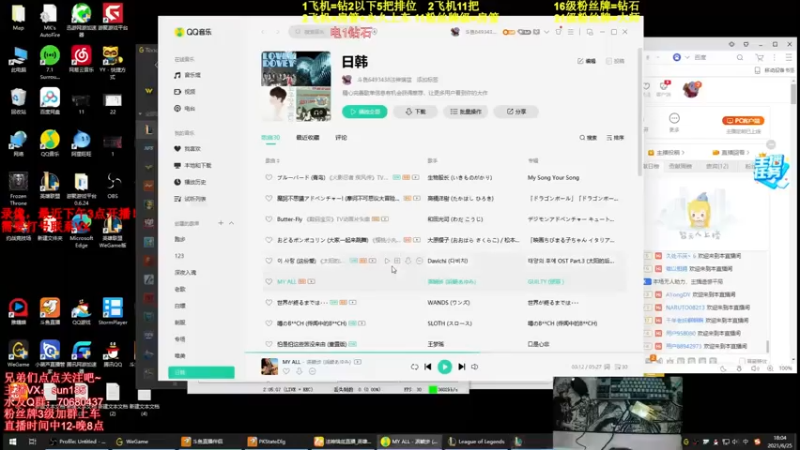
Task: Select the My Song Your Song album
Action: pos(553,178)
